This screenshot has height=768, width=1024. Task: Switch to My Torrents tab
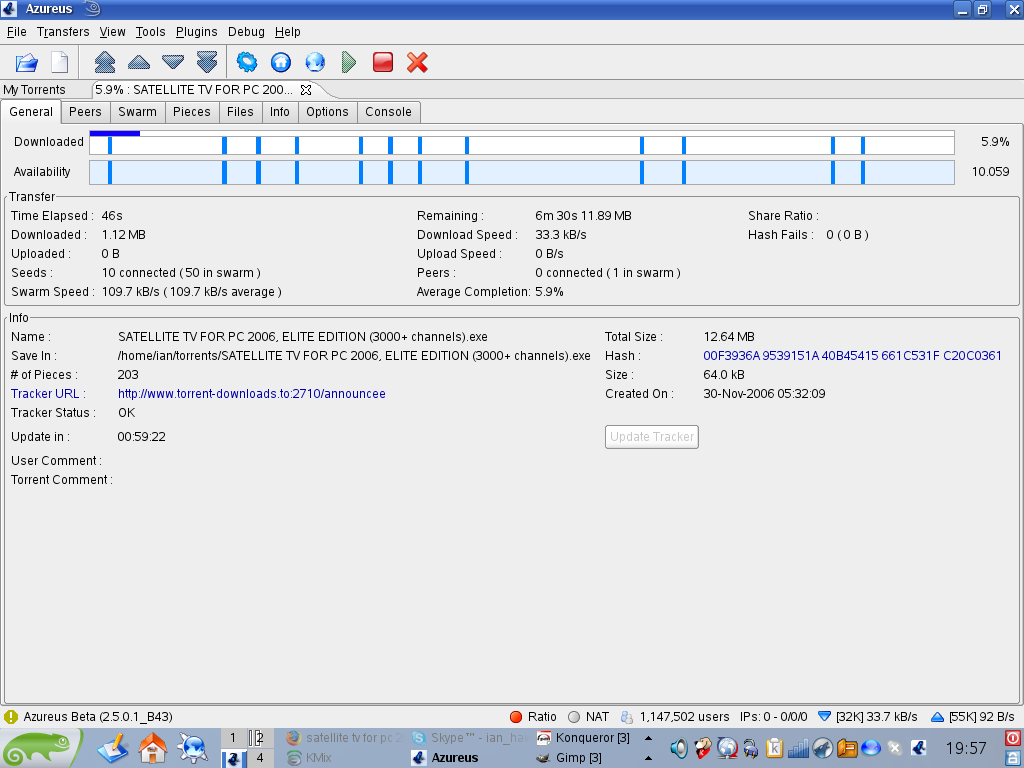tap(35, 90)
